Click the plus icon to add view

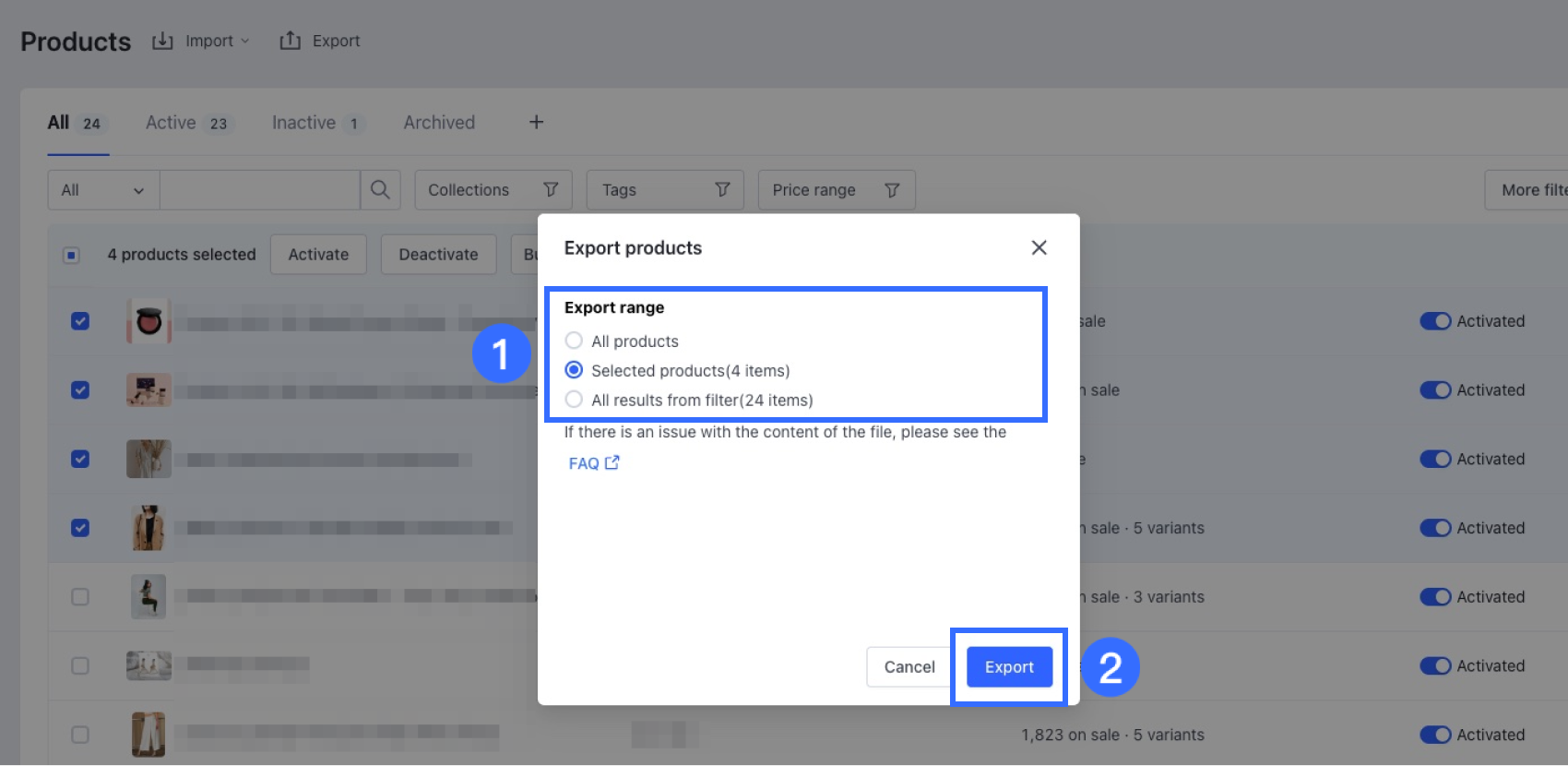pyautogui.click(x=536, y=123)
